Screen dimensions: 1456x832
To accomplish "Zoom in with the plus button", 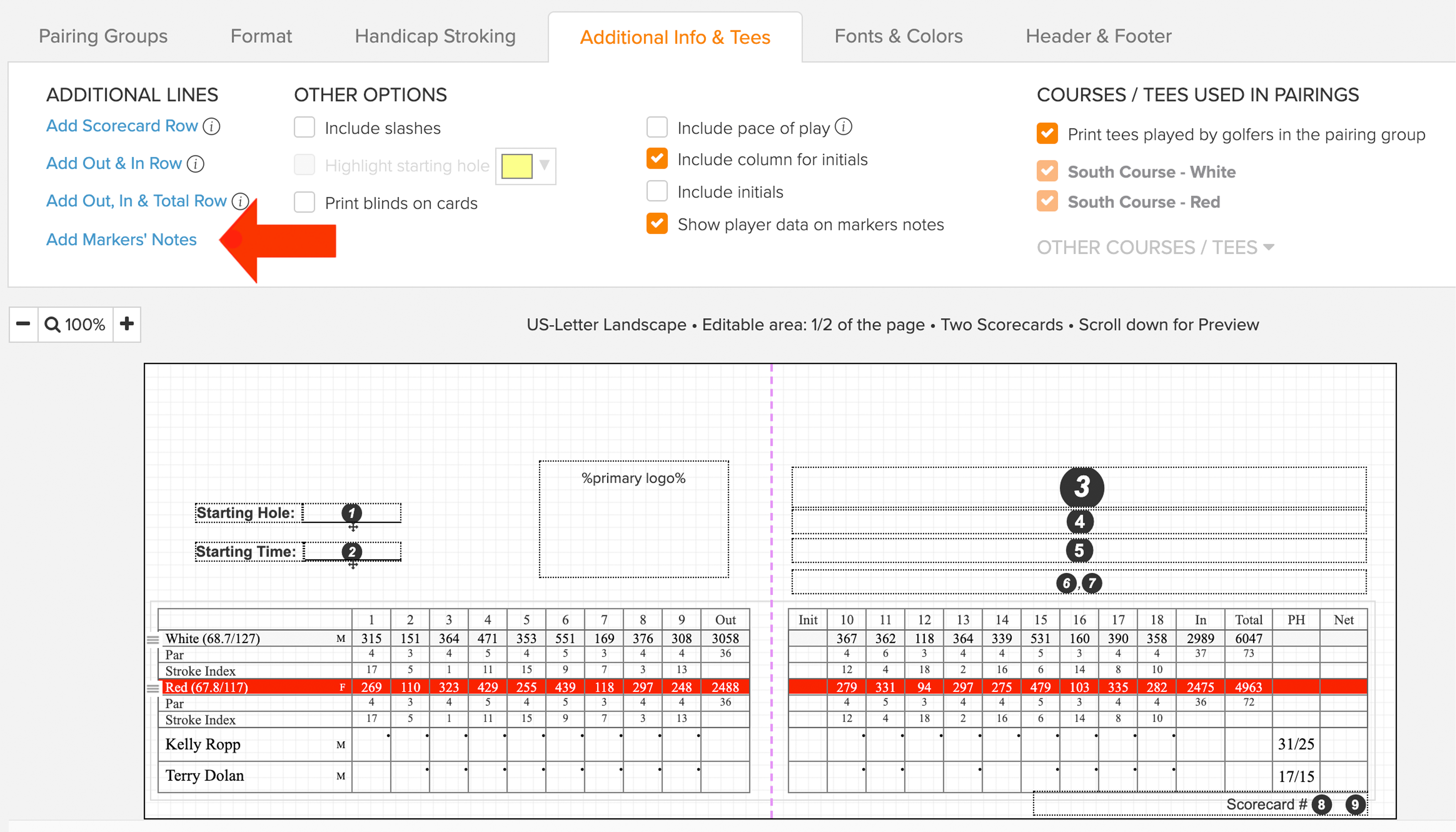I will pos(127,324).
